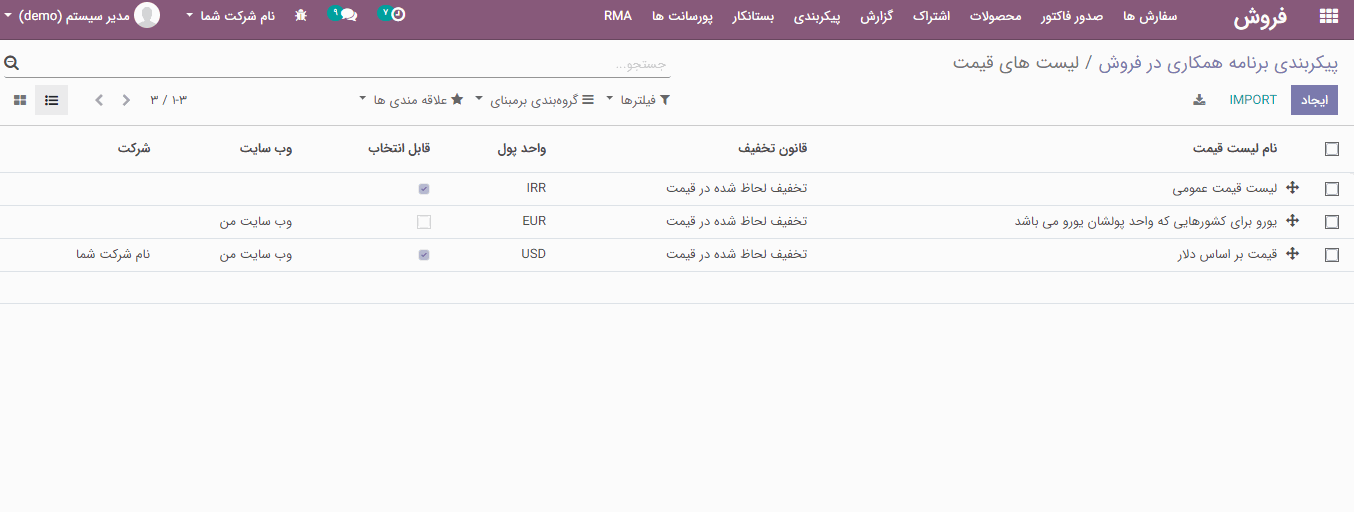Screen dimensions: 1354x512
Task: Click the bug debug icon
Action: 300,16
